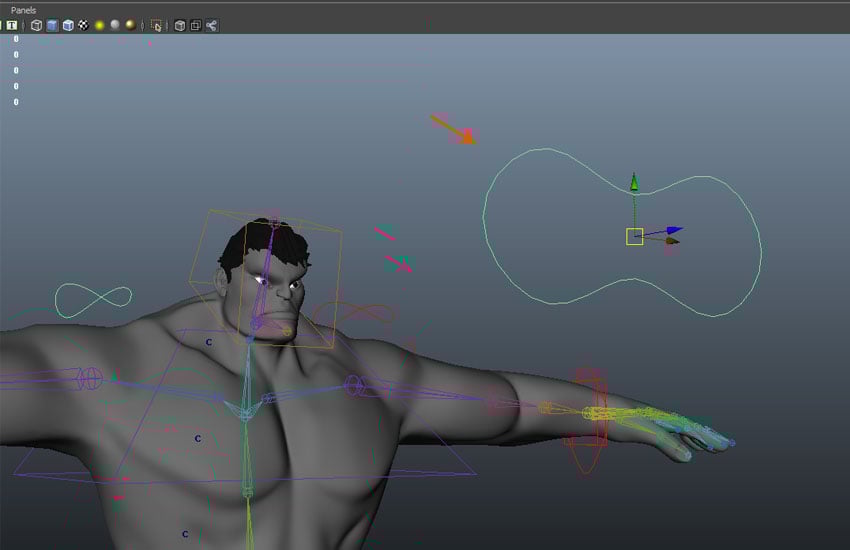Enable Use All Lights yellow sphere
This screenshot has width=850, height=550.
[99, 25]
